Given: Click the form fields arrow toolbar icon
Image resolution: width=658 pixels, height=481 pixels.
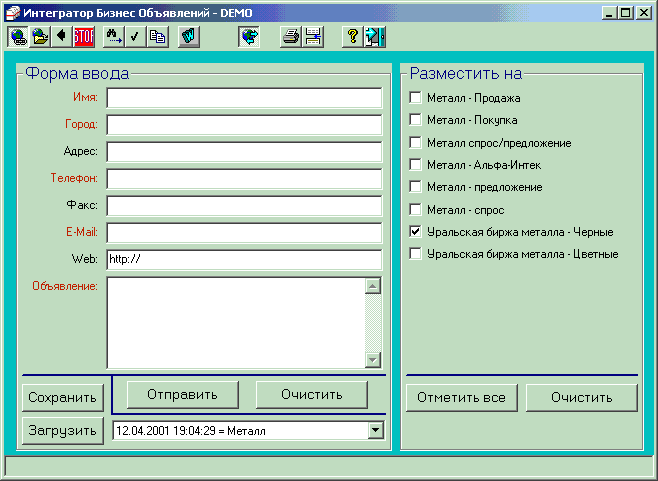Looking at the screenshot, I should click(313, 37).
